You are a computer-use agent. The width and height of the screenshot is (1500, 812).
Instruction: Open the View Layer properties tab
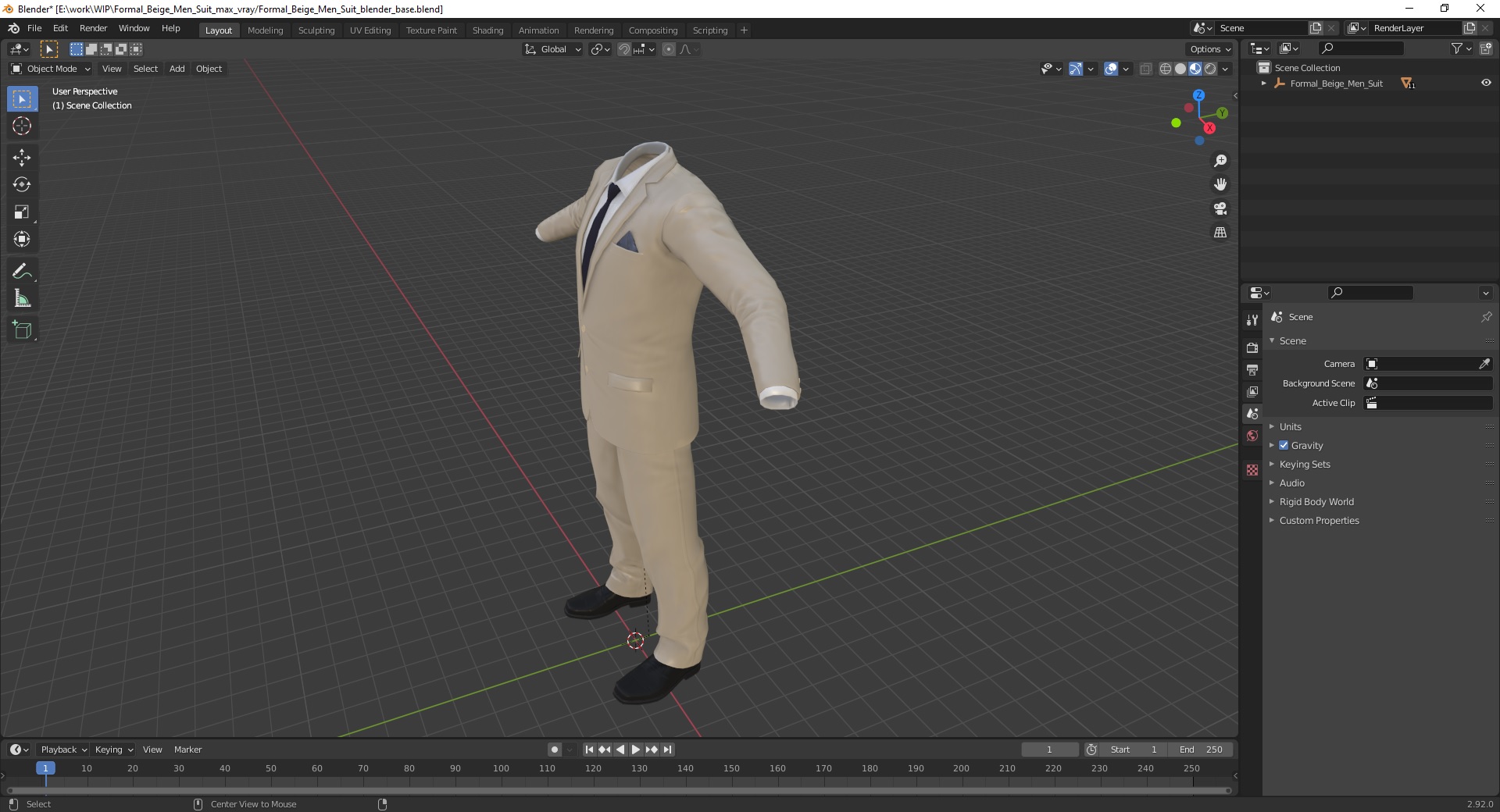(1252, 391)
